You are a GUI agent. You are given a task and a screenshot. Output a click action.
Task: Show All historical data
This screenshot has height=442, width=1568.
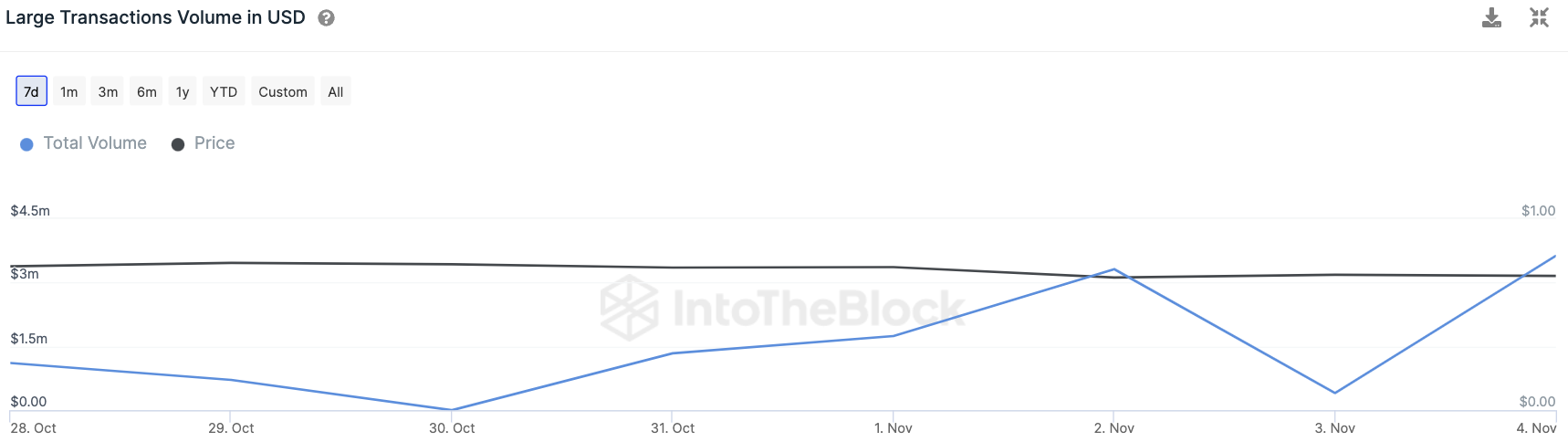pyautogui.click(x=336, y=91)
